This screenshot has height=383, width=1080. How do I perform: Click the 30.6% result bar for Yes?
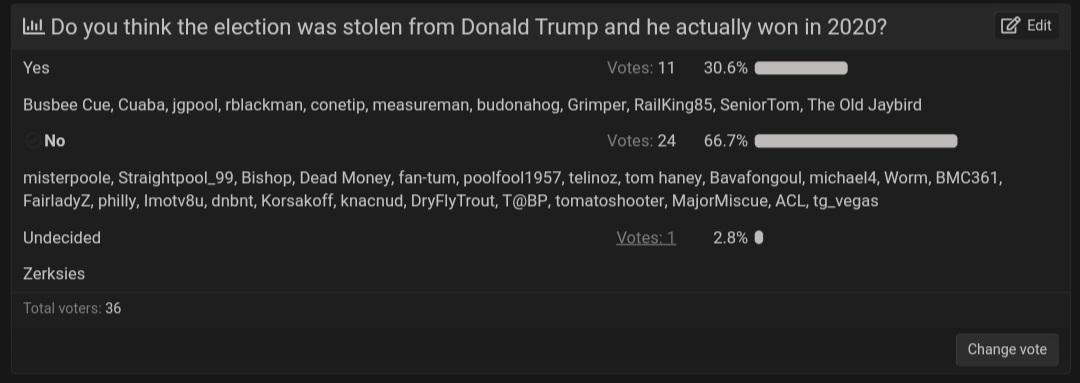point(801,68)
